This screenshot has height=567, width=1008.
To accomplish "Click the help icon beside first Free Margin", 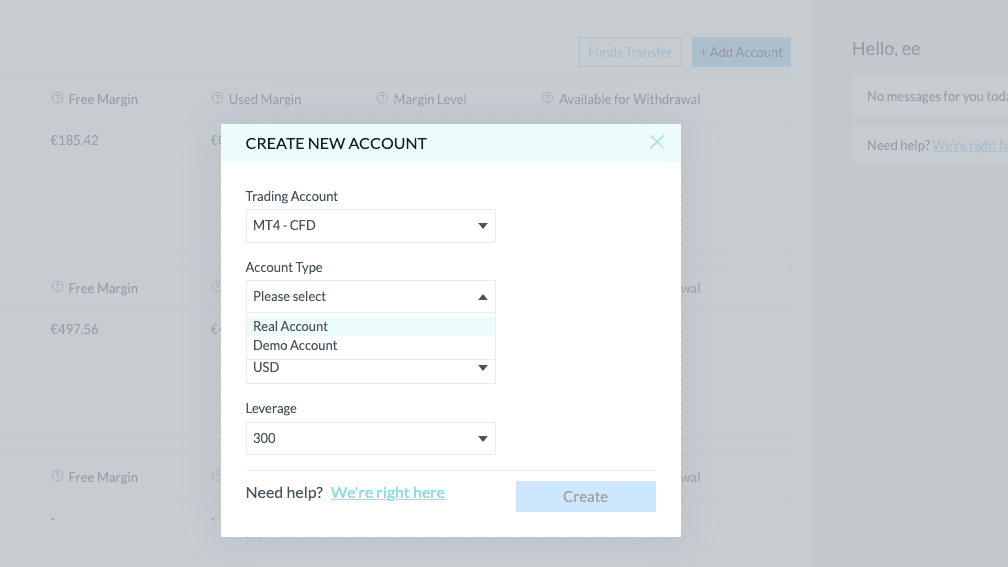I will 57,99.
